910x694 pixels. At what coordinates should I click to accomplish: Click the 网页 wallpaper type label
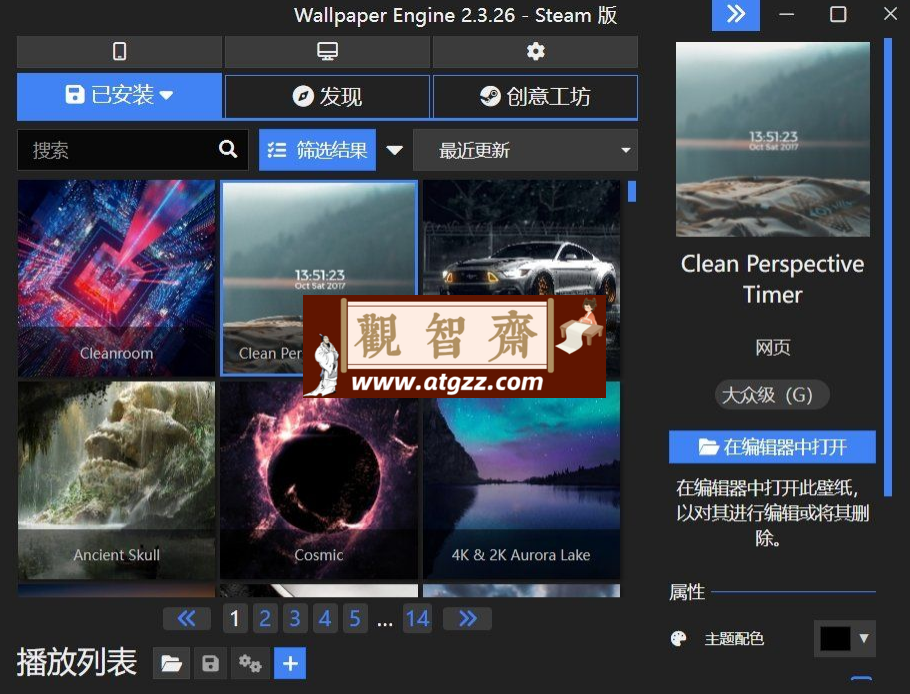[772, 347]
